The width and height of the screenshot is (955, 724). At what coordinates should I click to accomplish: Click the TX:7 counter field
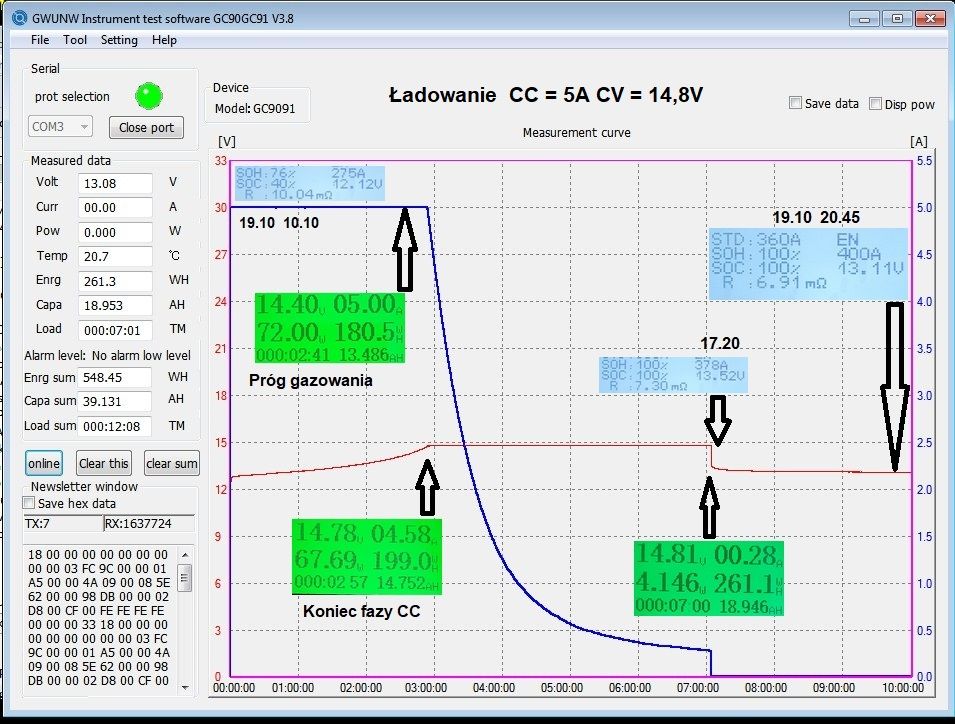point(63,524)
